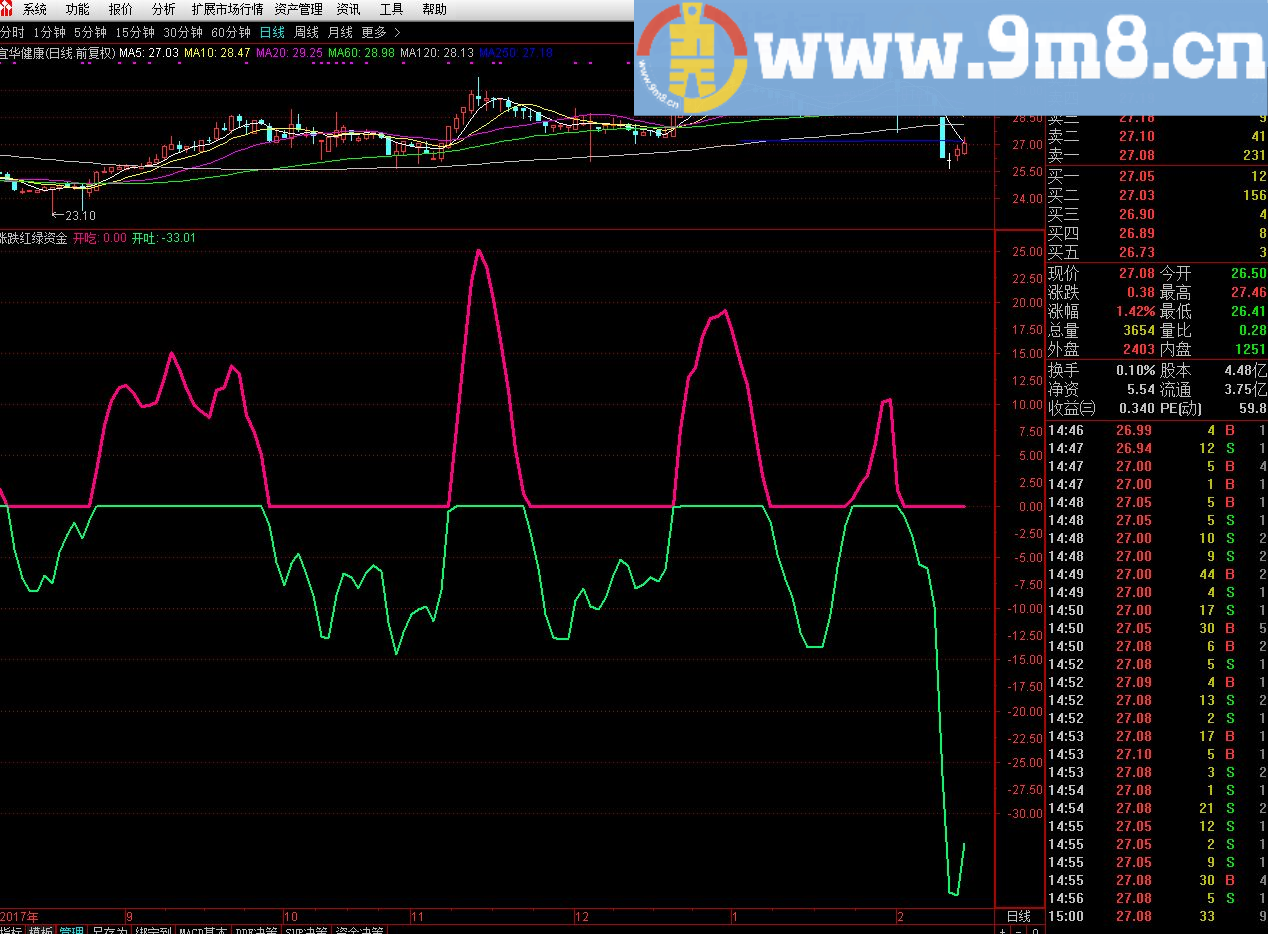
Task: Open the 管理 tab at bottom
Action: coord(72,930)
